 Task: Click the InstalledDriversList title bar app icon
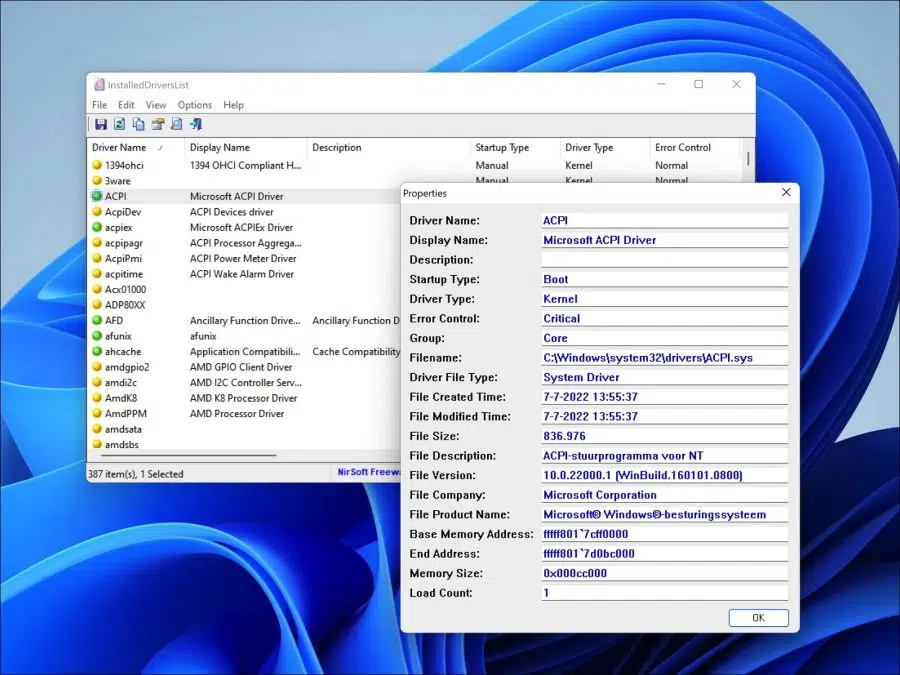[x=99, y=85]
